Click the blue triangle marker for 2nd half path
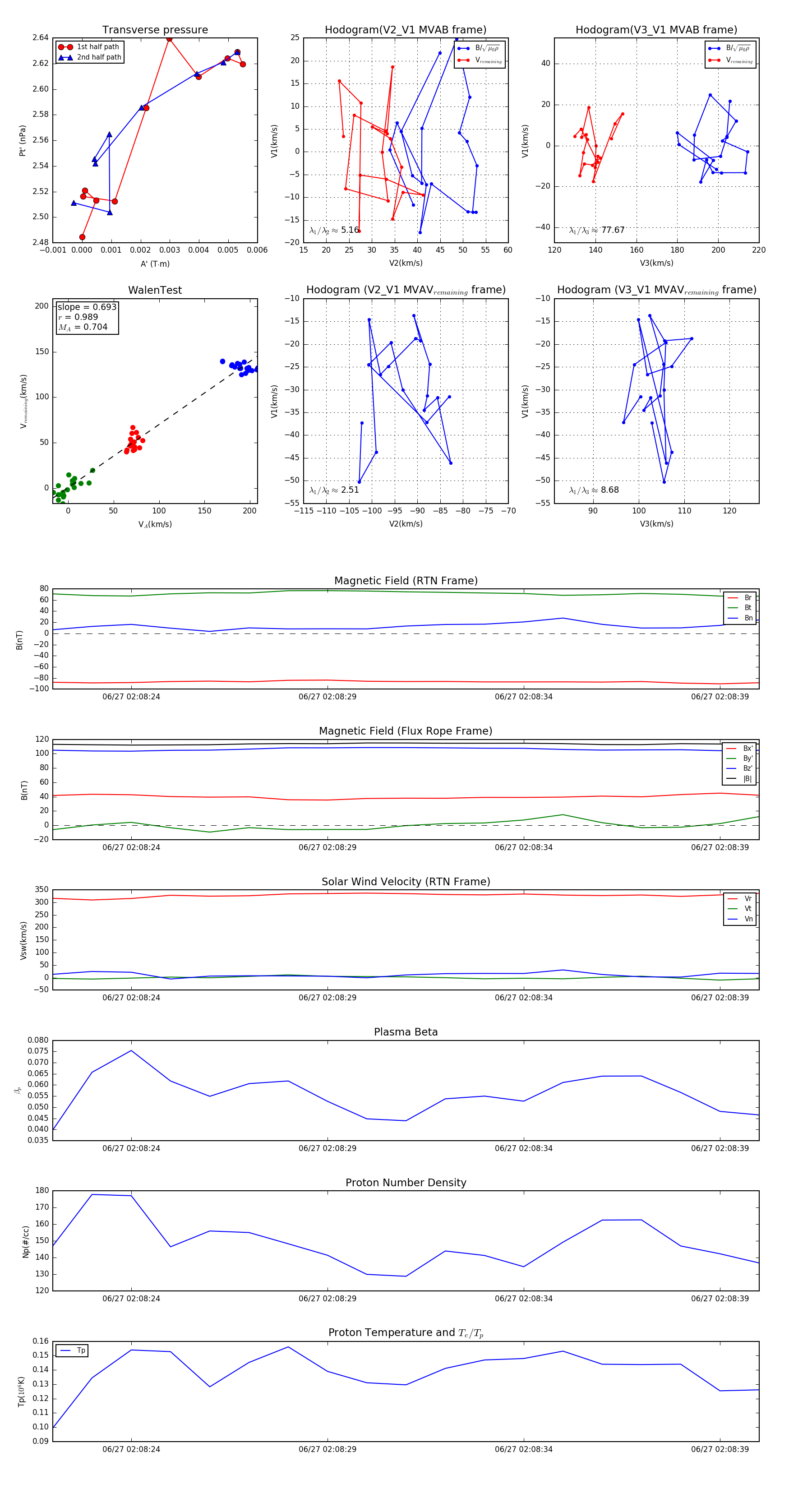The height and width of the screenshot is (1489, 812). point(65,58)
